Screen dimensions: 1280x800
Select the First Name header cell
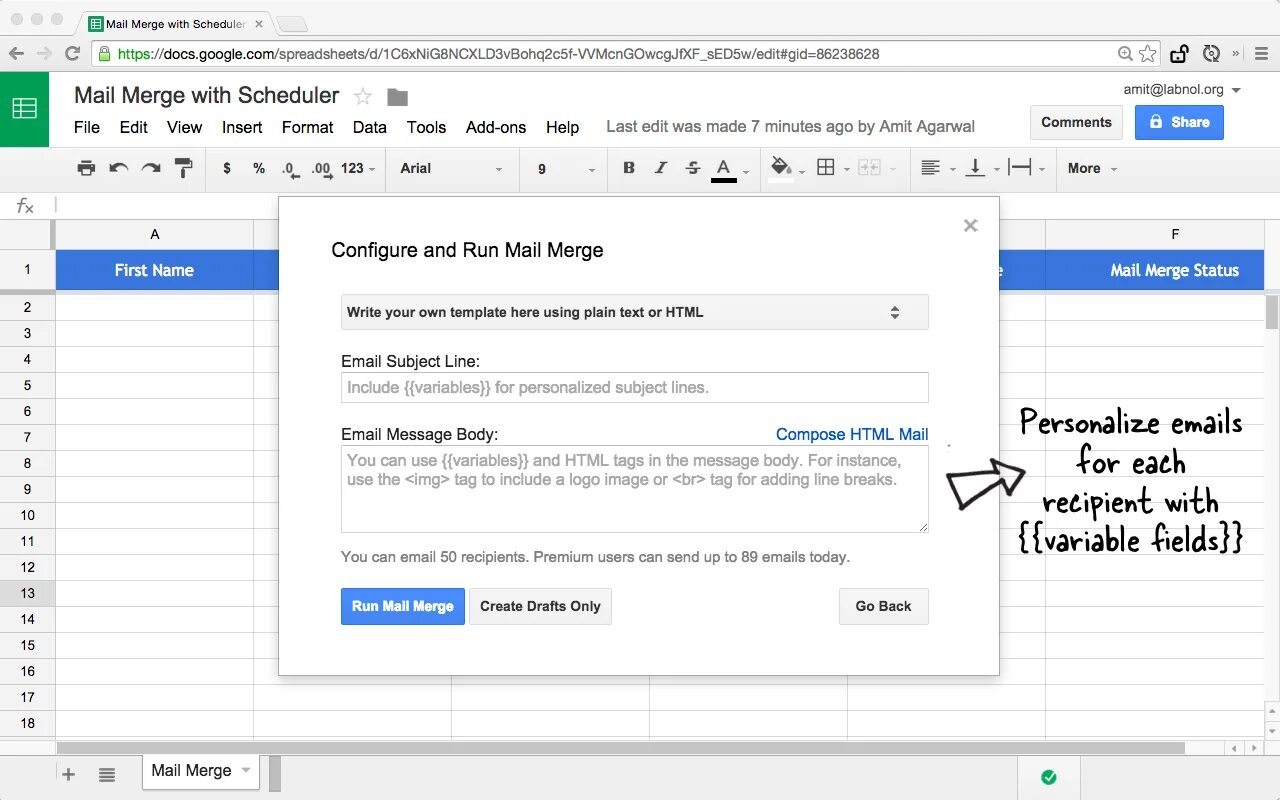coord(154,270)
